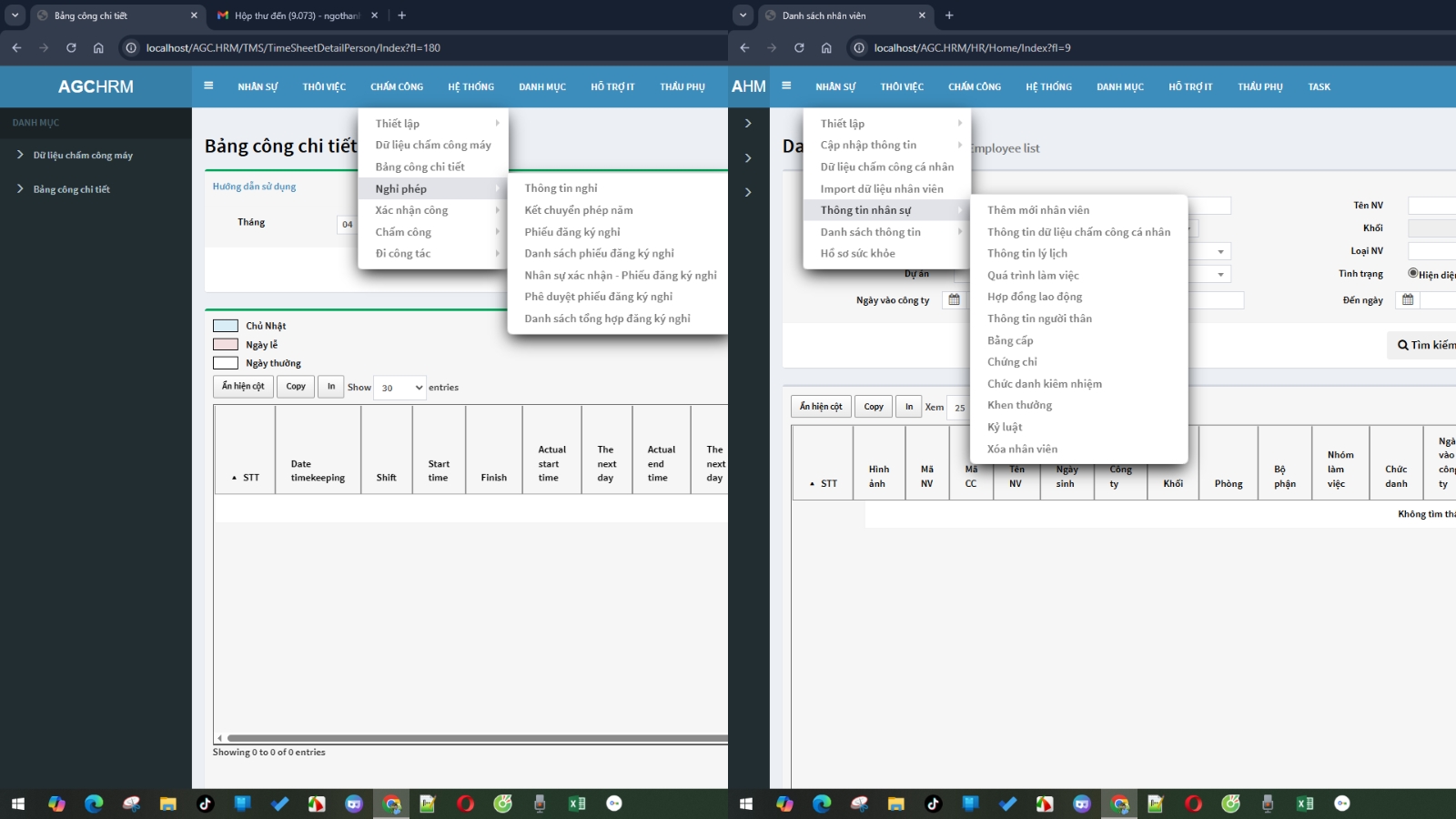Open Microsoft Edge from the left taskbar

(x=94, y=804)
